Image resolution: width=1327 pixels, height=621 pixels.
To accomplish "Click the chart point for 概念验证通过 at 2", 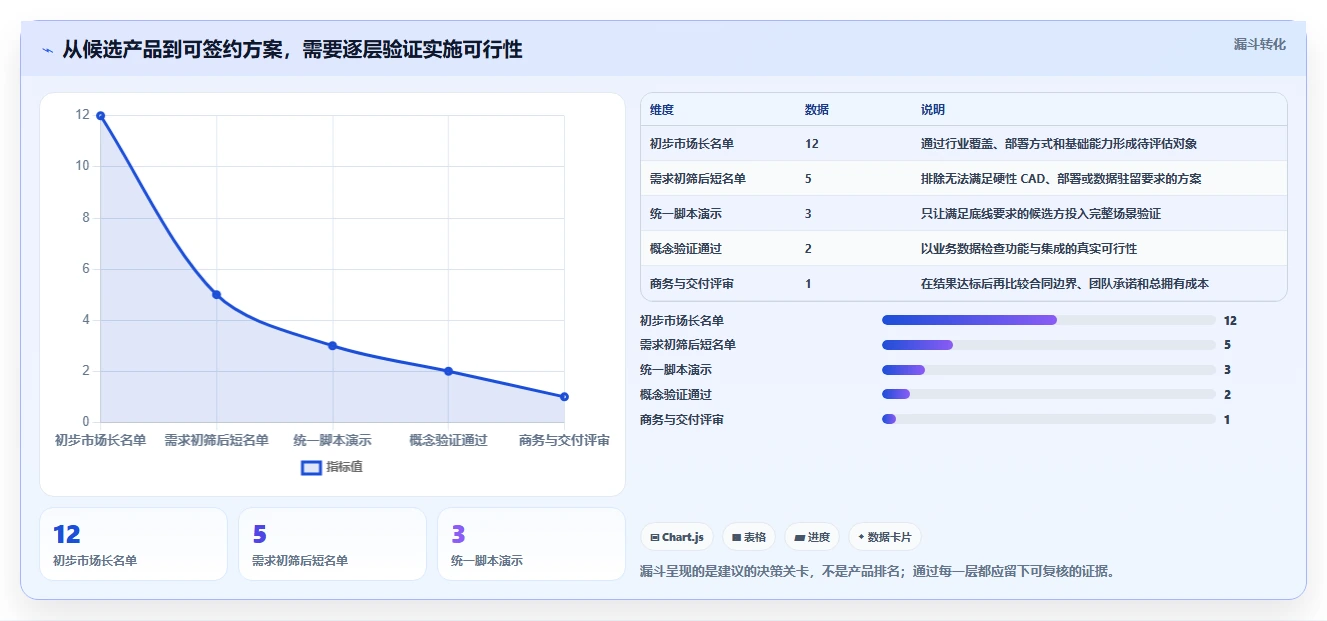I will pyautogui.click(x=448, y=371).
